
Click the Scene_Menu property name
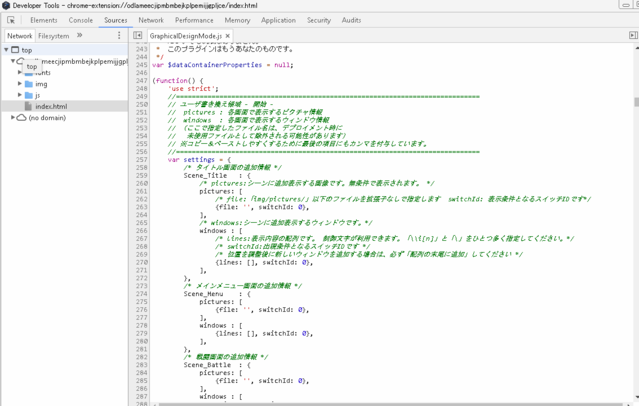(x=203, y=294)
